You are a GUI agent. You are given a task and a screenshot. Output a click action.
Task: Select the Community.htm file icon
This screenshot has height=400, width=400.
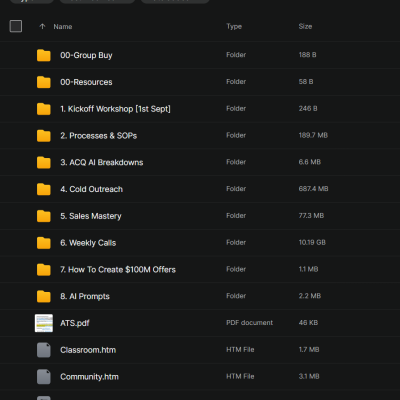pyautogui.click(x=44, y=377)
